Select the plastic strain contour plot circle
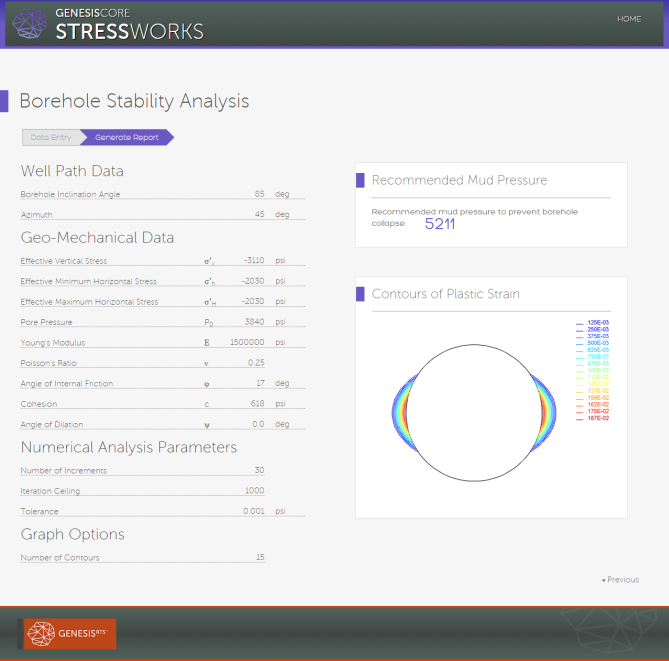Image resolution: width=669 pixels, height=661 pixels. (x=474, y=413)
